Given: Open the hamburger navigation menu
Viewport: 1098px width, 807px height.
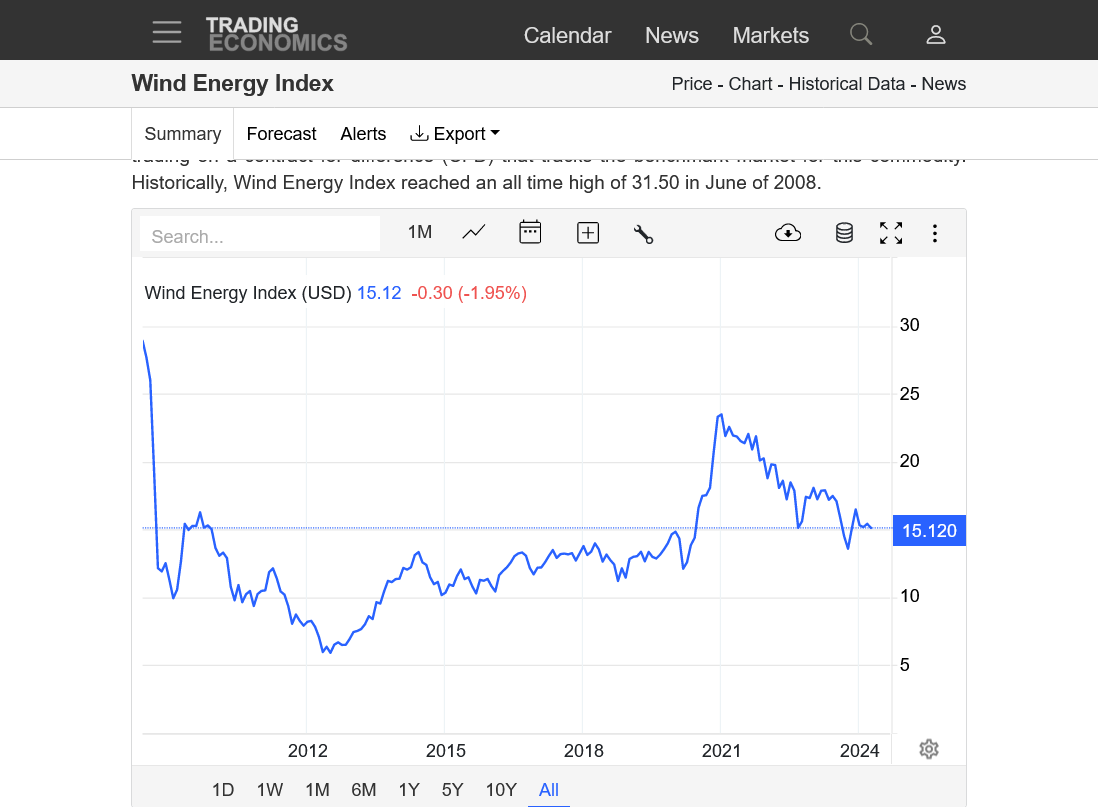Looking at the screenshot, I should 167,32.
